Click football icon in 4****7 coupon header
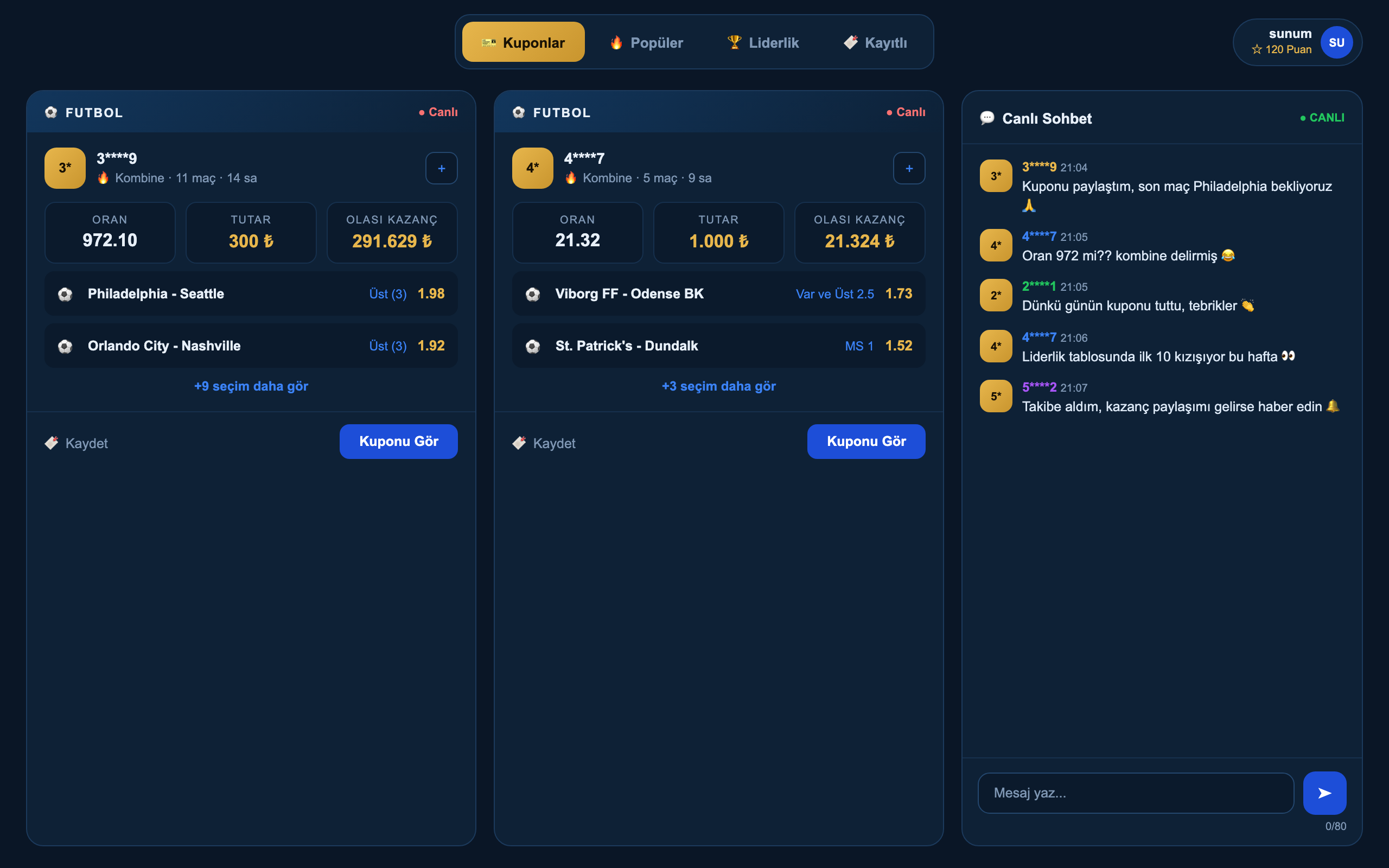The image size is (1389, 868). click(519, 112)
